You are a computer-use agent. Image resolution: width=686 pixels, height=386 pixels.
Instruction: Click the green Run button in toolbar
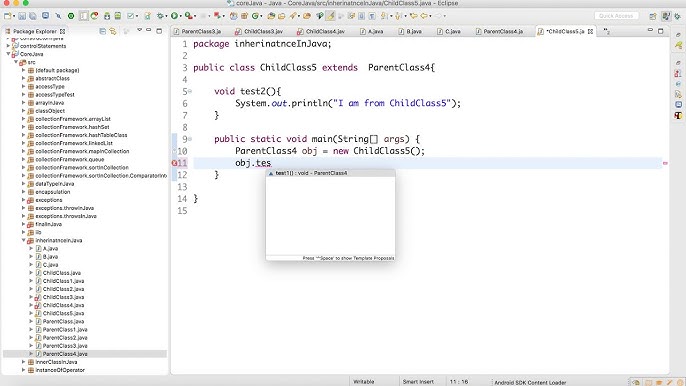[x=174, y=16]
